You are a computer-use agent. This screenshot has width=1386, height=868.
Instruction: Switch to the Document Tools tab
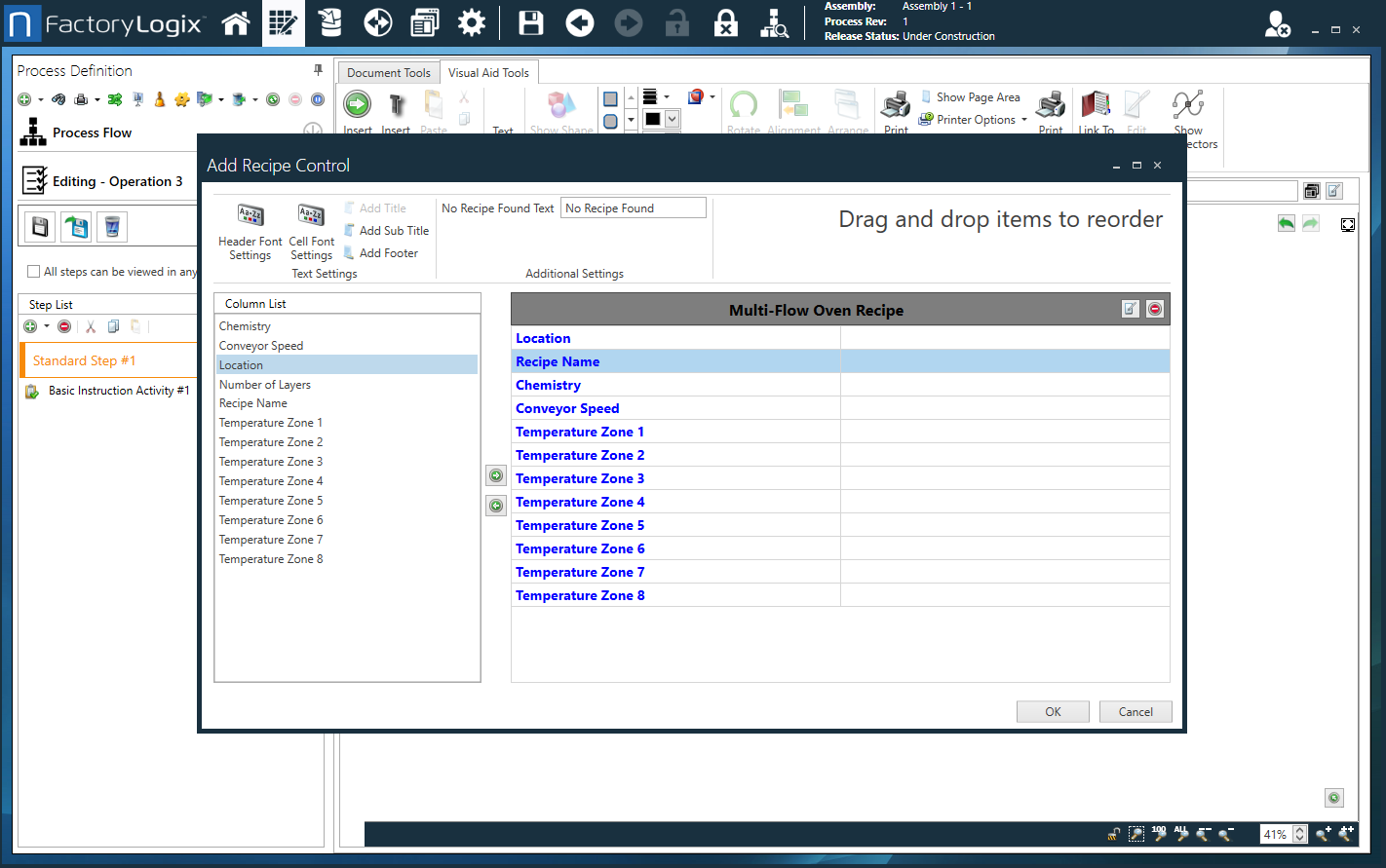(388, 71)
